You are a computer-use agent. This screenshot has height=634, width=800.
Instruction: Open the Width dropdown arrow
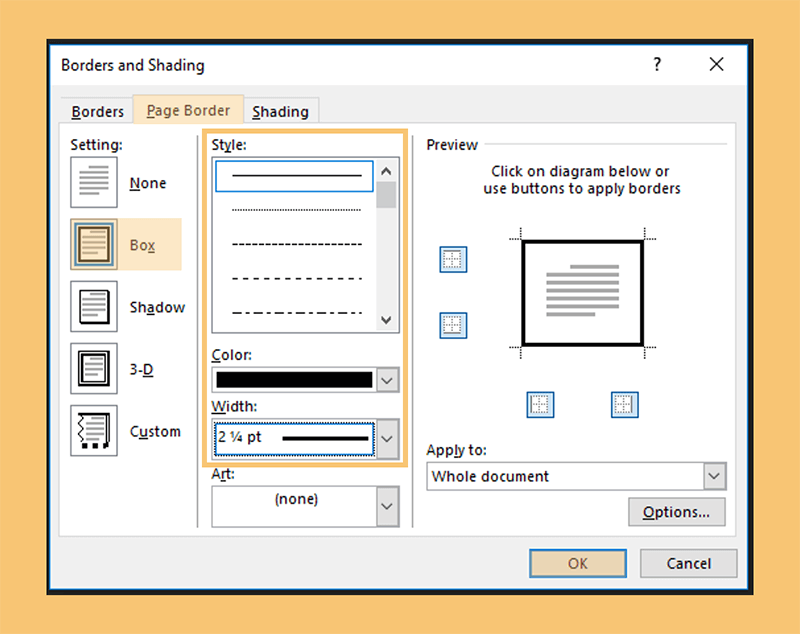(x=387, y=439)
